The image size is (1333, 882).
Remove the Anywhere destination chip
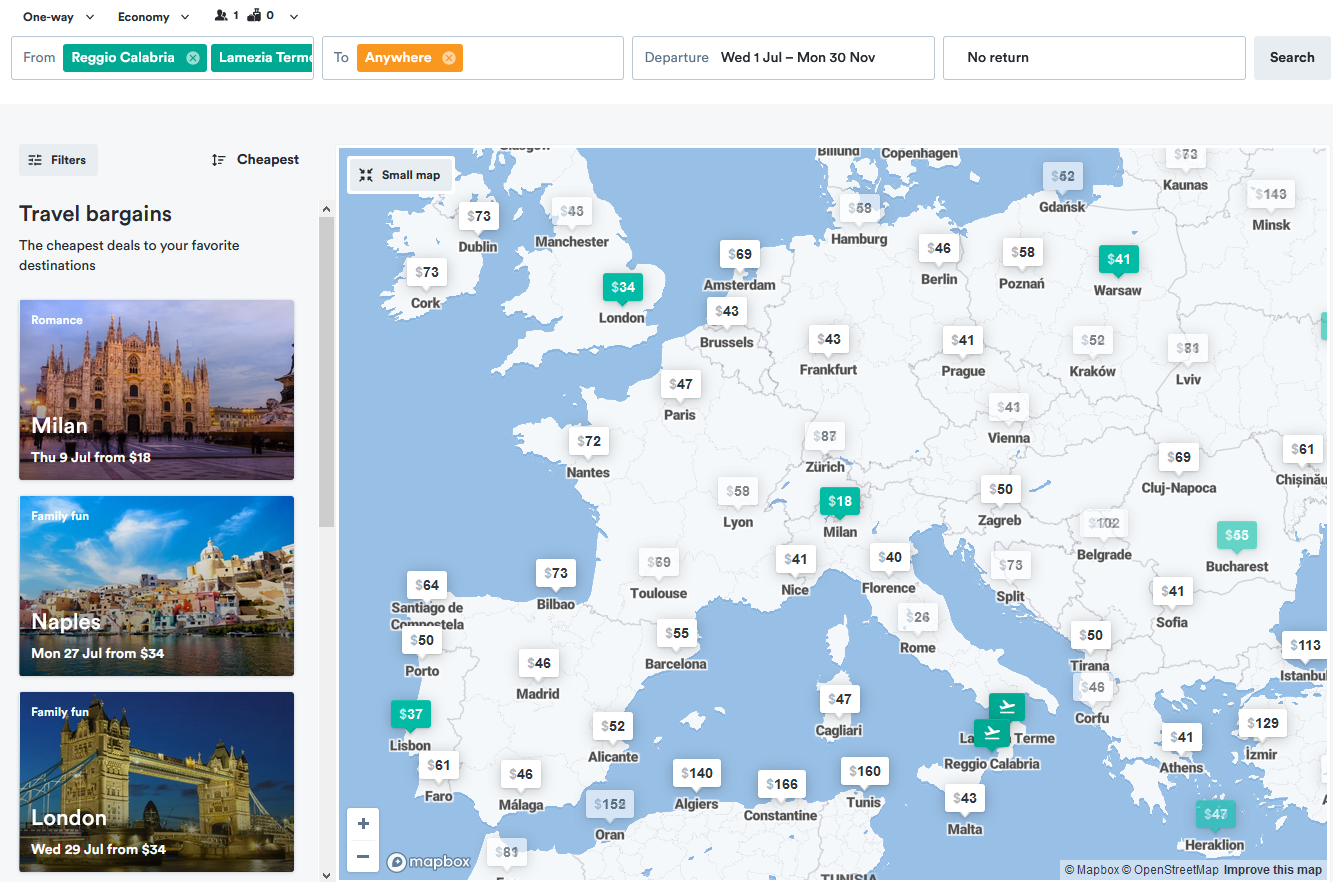[449, 58]
